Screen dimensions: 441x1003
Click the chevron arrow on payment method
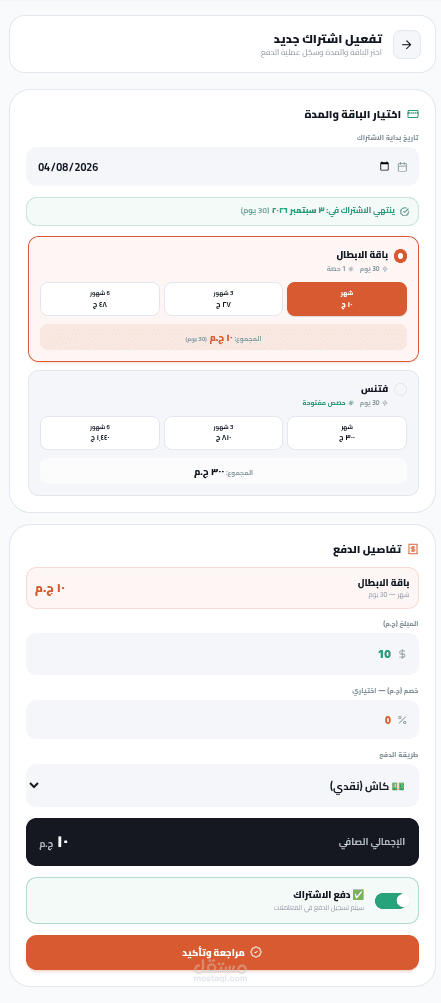(x=35, y=785)
